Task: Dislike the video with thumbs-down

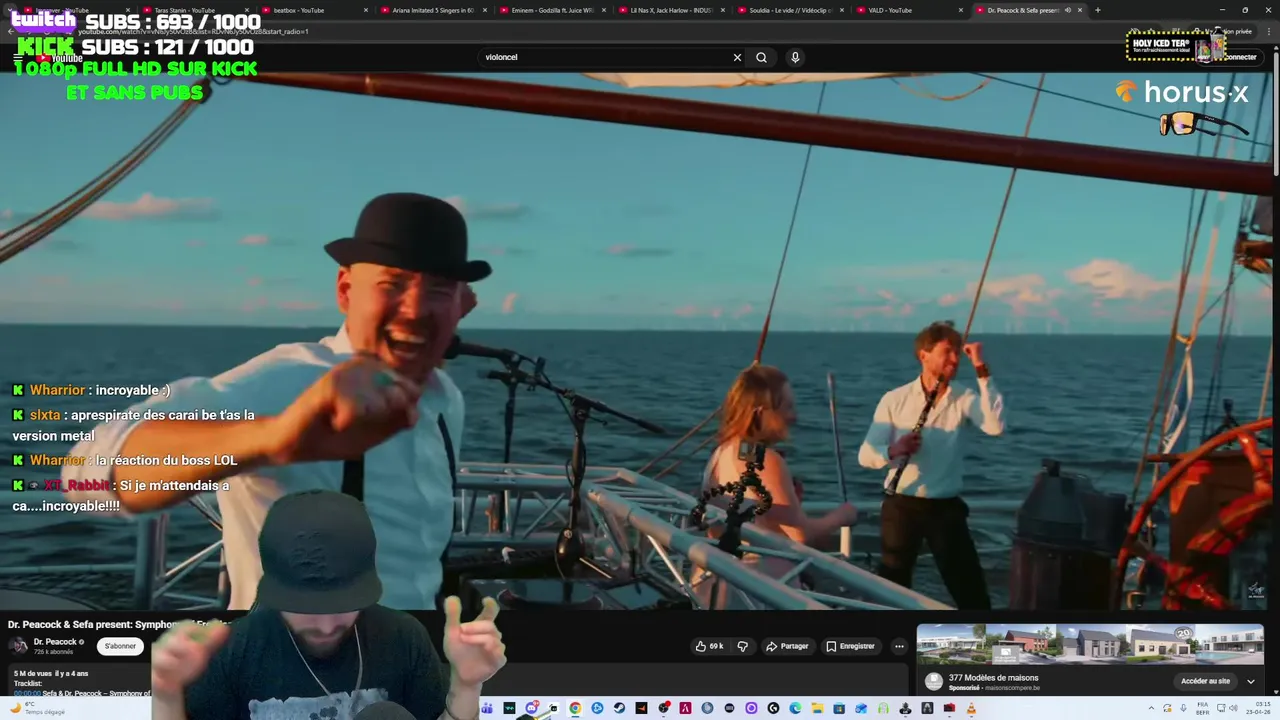Action: (742, 646)
